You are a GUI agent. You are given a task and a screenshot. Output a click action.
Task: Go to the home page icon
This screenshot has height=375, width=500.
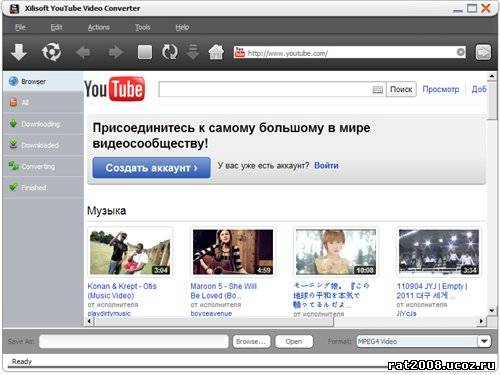click(216, 52)
